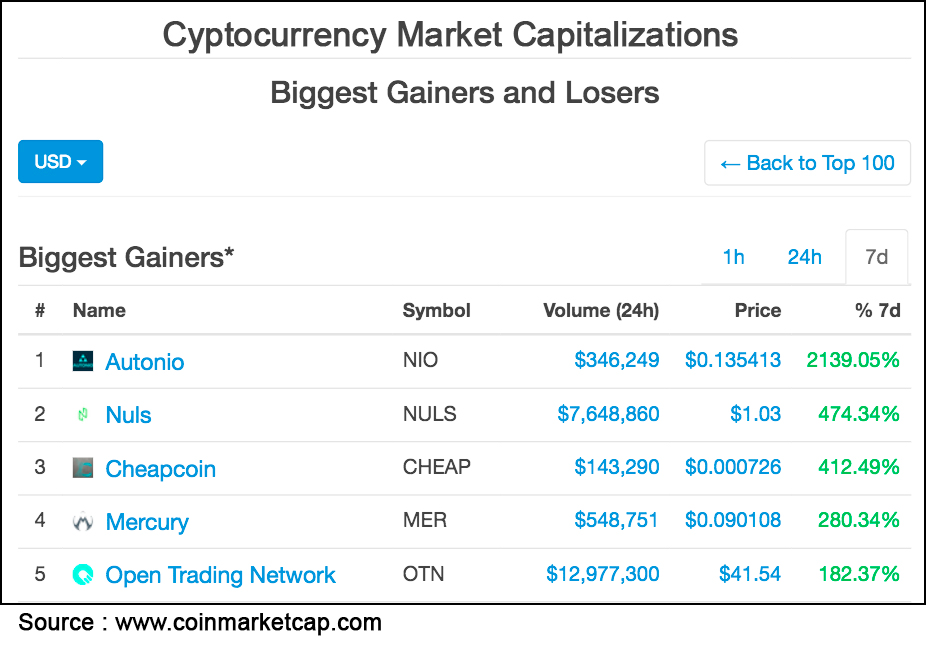Open the Autonio coin page link
Screen dimensions: 926x647
(x=145, y=362)
